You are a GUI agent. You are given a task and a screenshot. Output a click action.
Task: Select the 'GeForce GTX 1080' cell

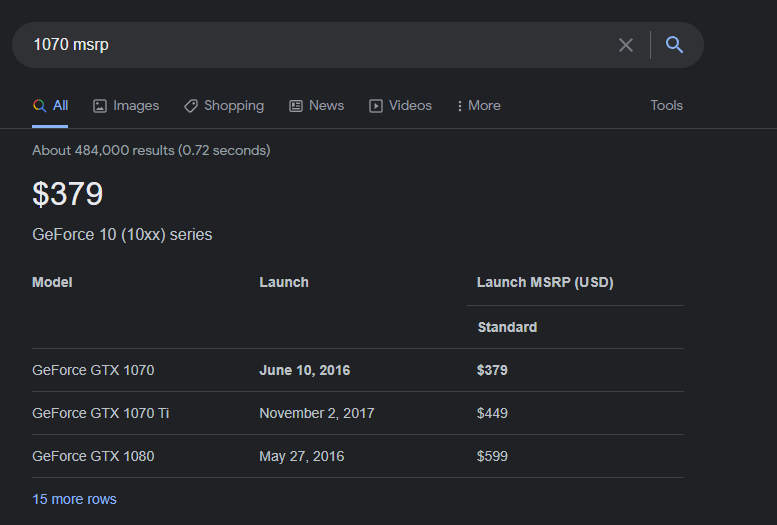click(93, 456)
